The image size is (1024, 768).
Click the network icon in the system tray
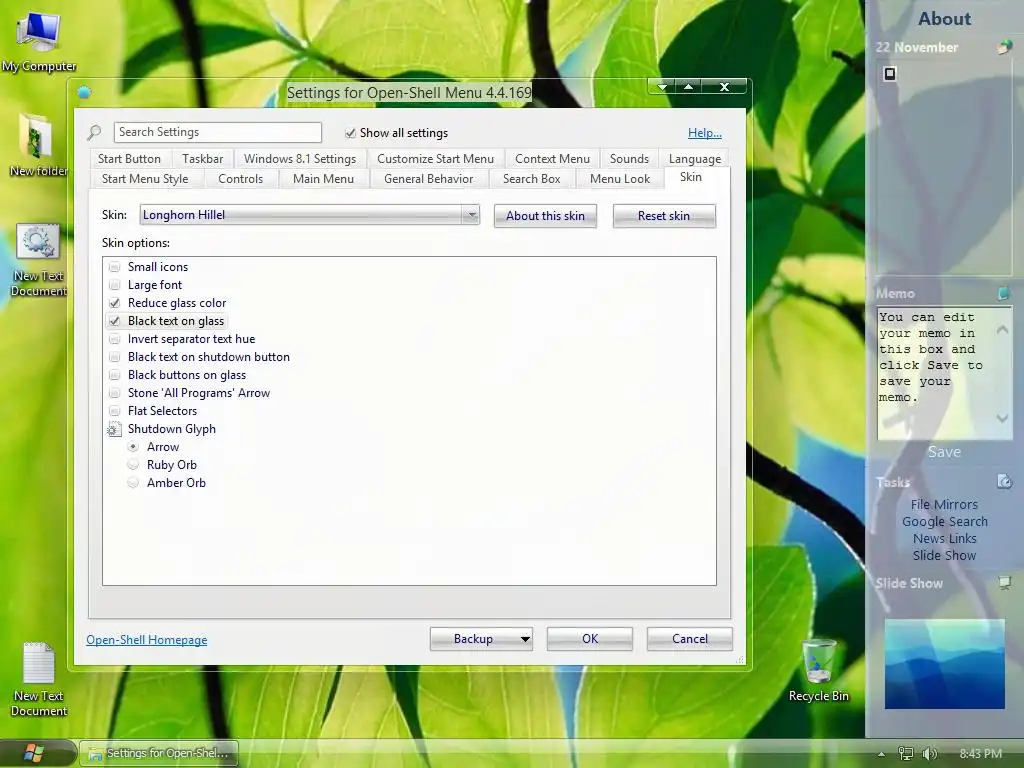[905, 754]
